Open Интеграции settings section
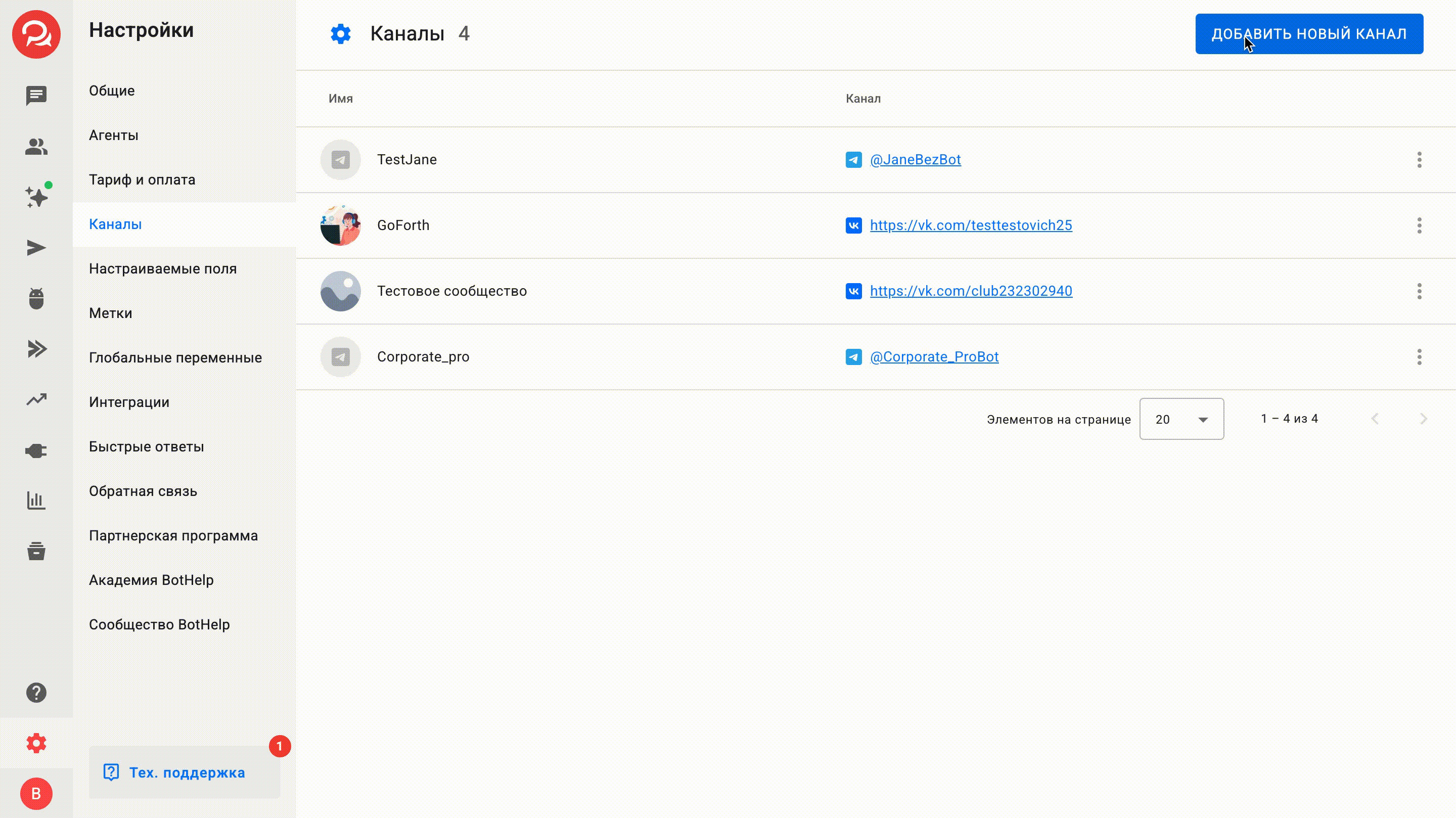Image resolution: width=1456 pixels, height=818 pixels. pyautogui.click(x=129, y=402)
